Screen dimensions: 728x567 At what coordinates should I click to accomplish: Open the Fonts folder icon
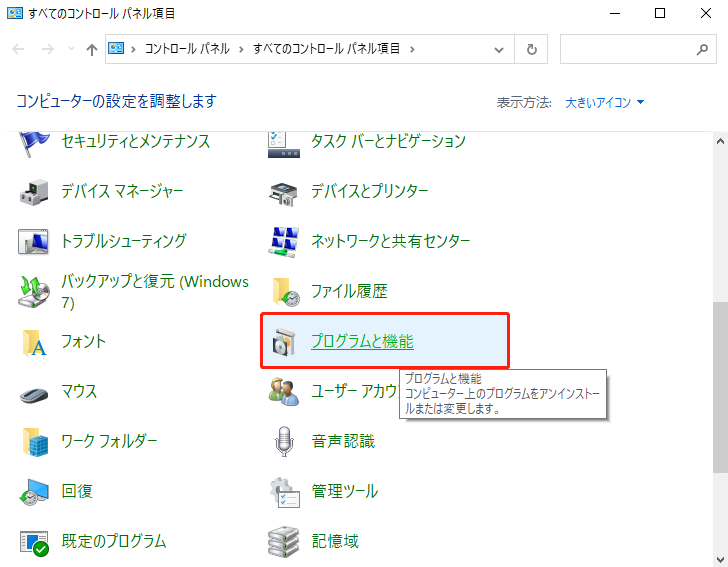tap(34, 343)
